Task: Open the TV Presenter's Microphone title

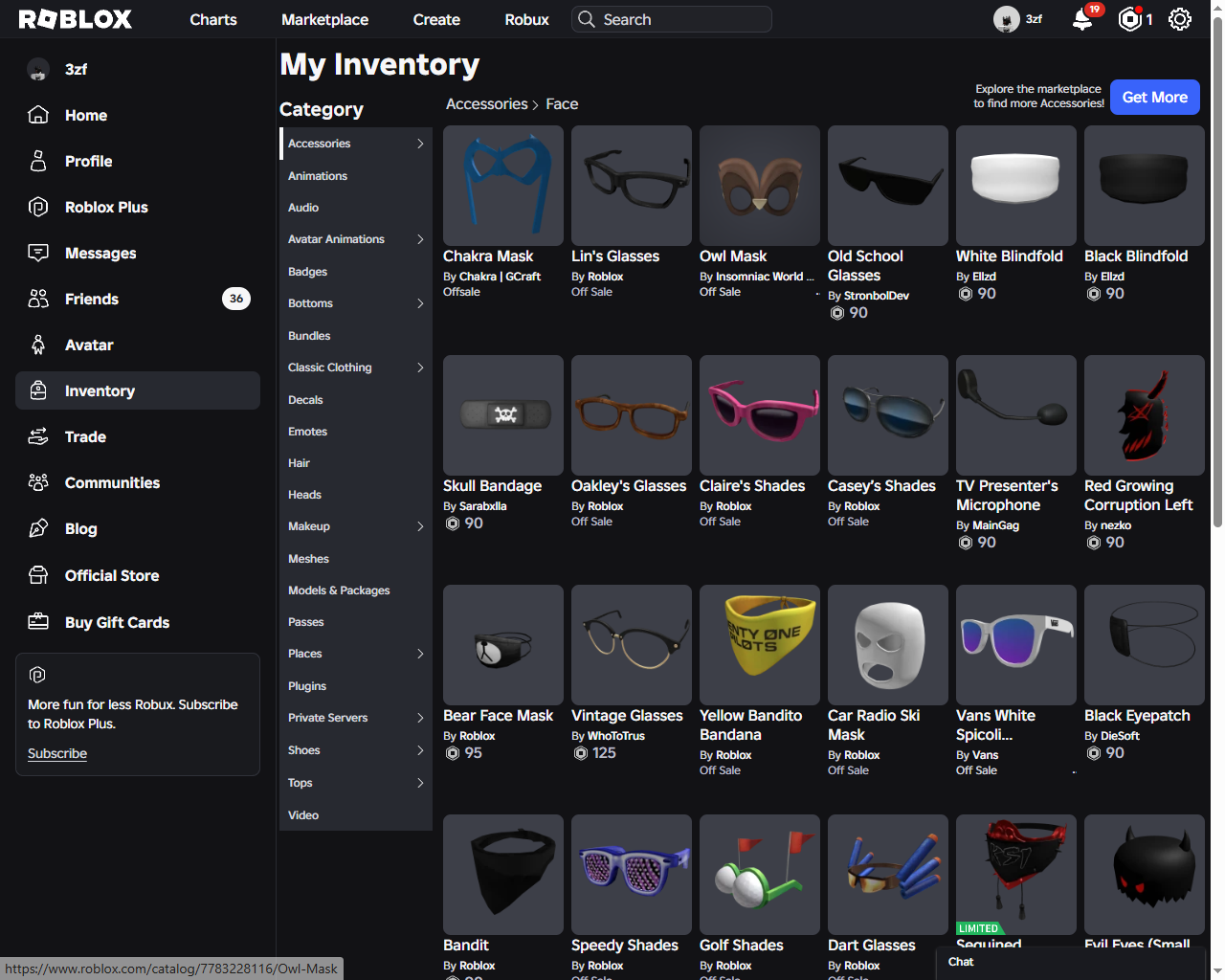Action: click(1007, 496)
